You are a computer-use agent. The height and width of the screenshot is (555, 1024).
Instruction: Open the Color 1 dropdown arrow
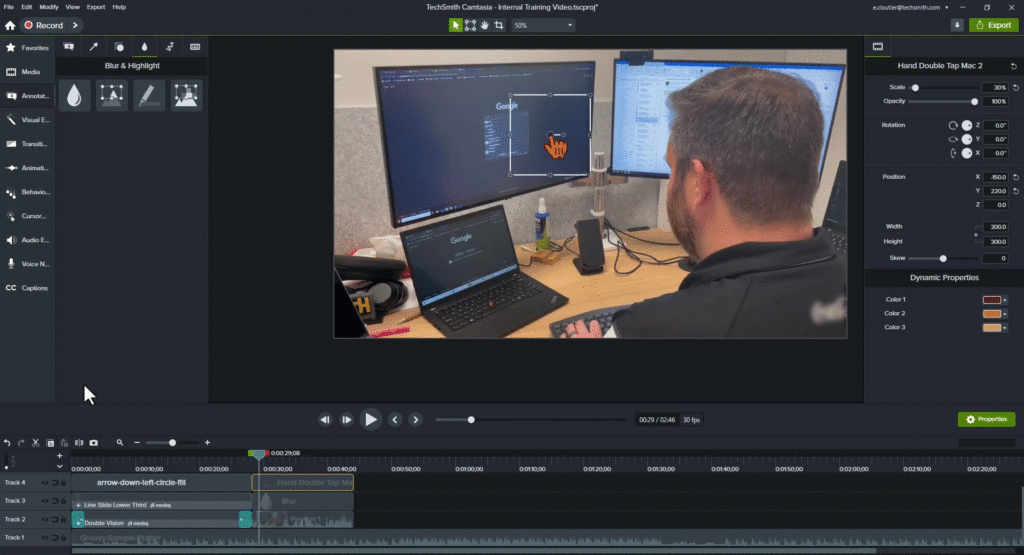[1004, 300]
